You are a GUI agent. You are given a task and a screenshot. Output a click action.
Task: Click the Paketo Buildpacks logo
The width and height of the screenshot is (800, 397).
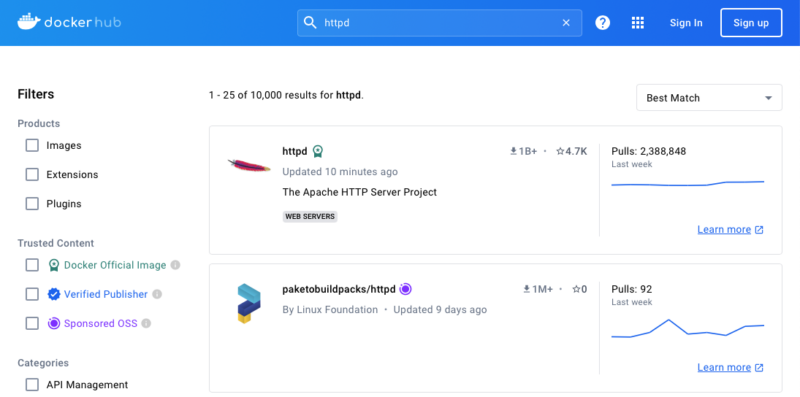click(249, 303)
